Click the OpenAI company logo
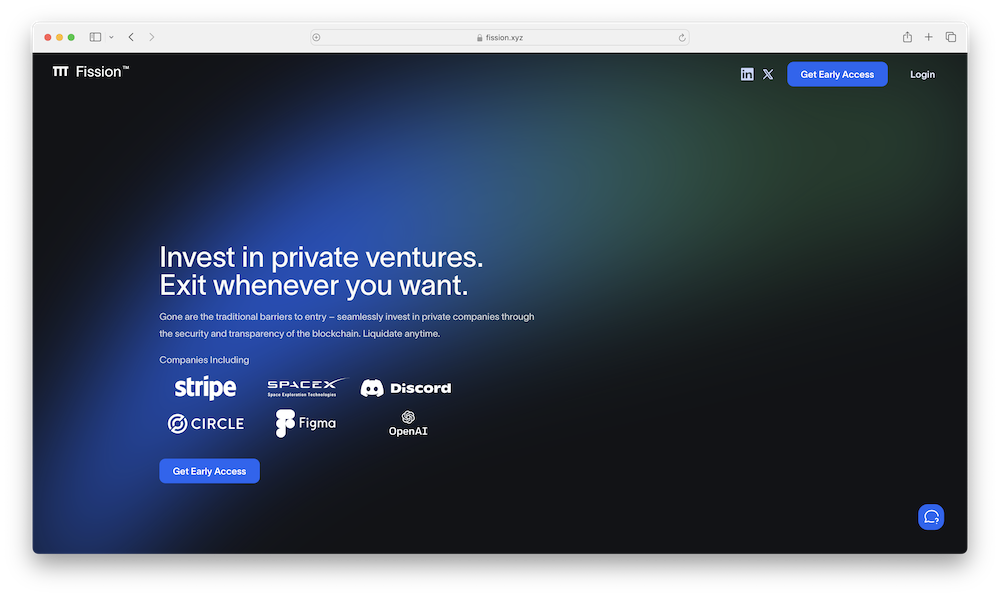The width and height of the screenshot is (1000, 597). (x=408, y=424)
